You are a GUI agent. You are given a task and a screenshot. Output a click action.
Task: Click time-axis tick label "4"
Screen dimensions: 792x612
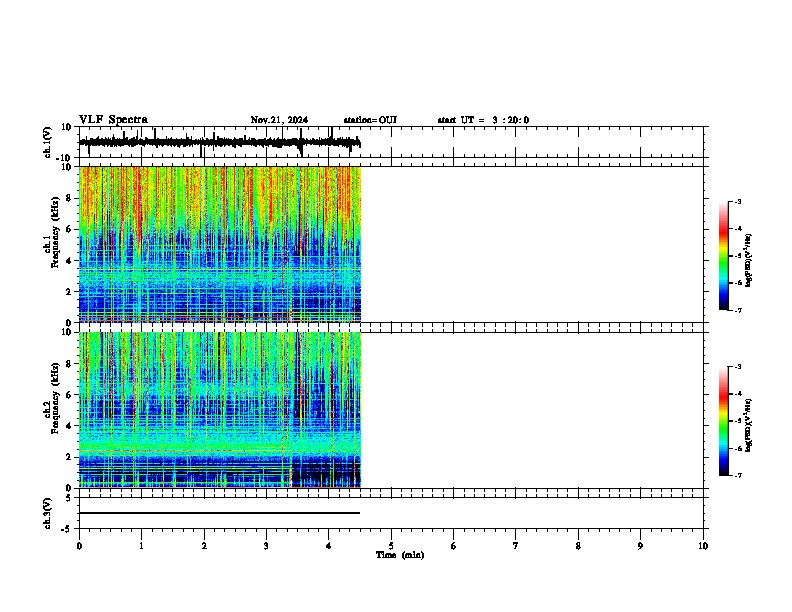pyautogui.click(x=329, y=546)
